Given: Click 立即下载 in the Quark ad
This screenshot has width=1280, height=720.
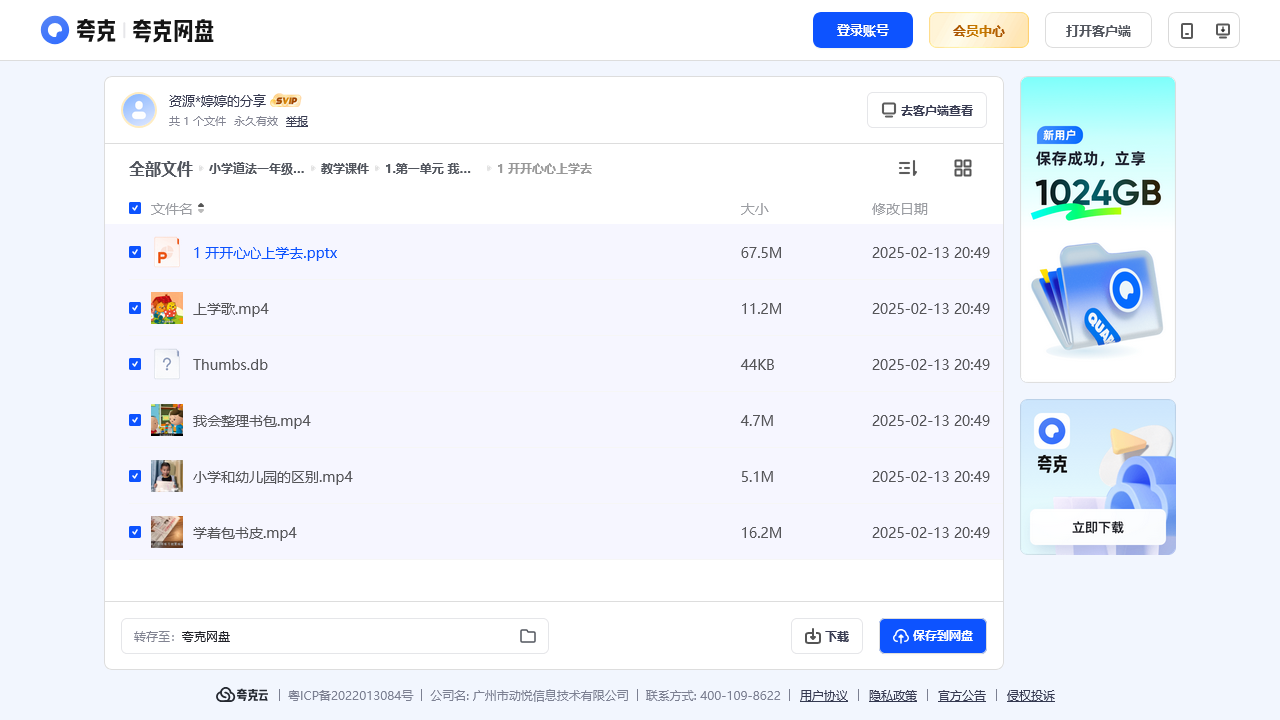Looking at the screenshot, I should tap(1098, 527).
